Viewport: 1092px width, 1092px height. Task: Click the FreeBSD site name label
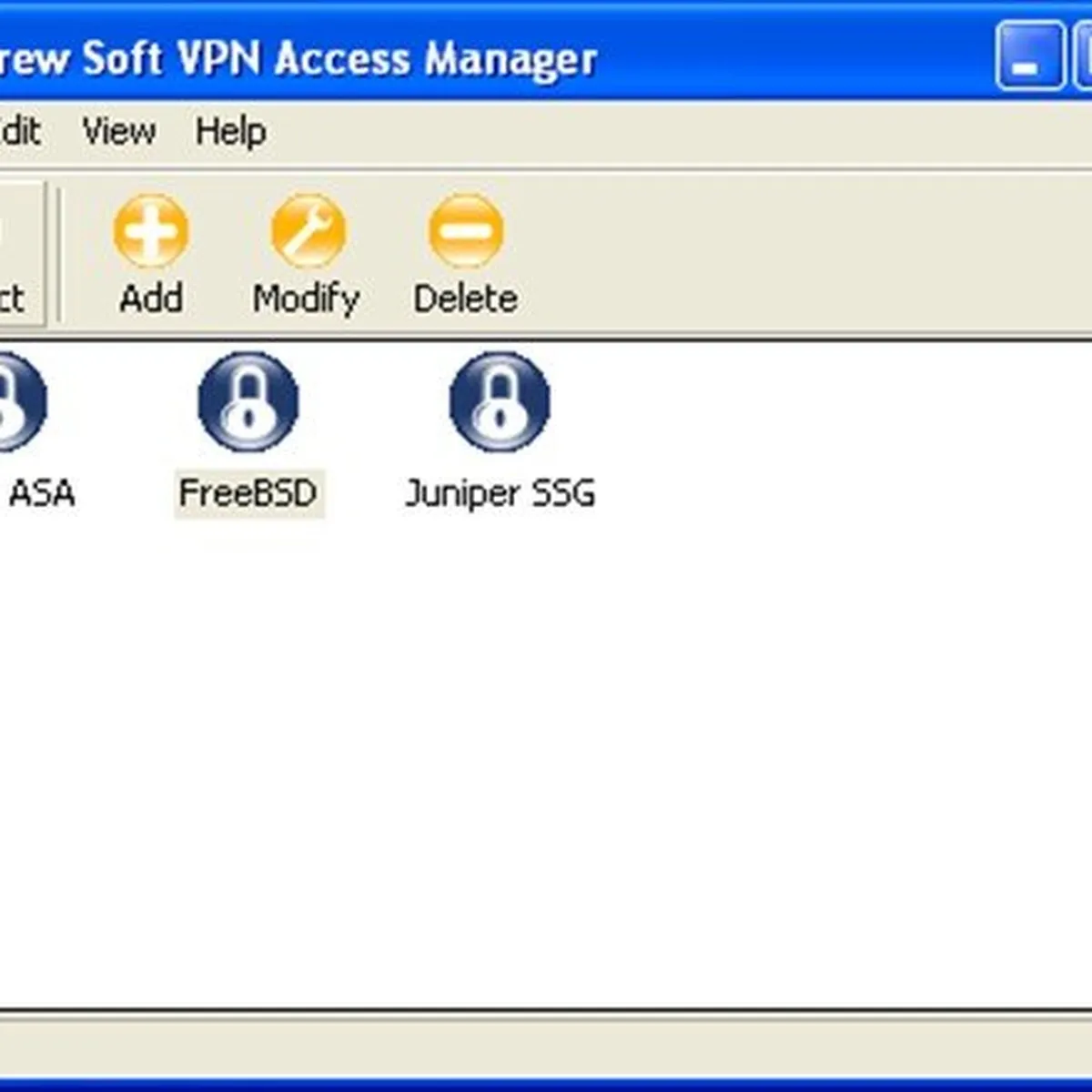click(x=248, y=494)
